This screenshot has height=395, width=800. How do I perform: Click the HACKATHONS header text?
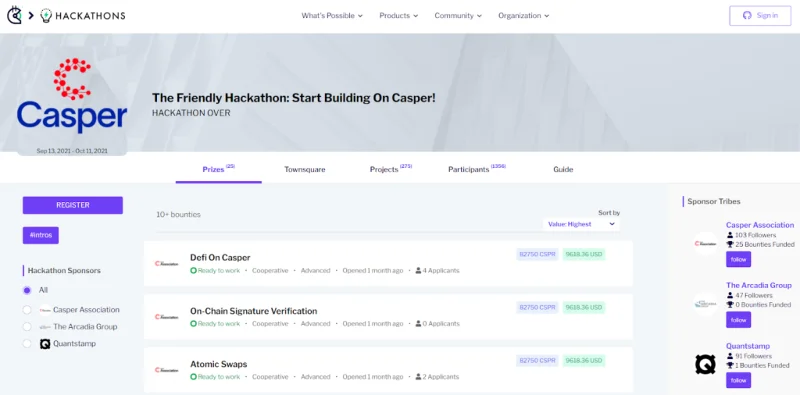[x=90, y=16]
